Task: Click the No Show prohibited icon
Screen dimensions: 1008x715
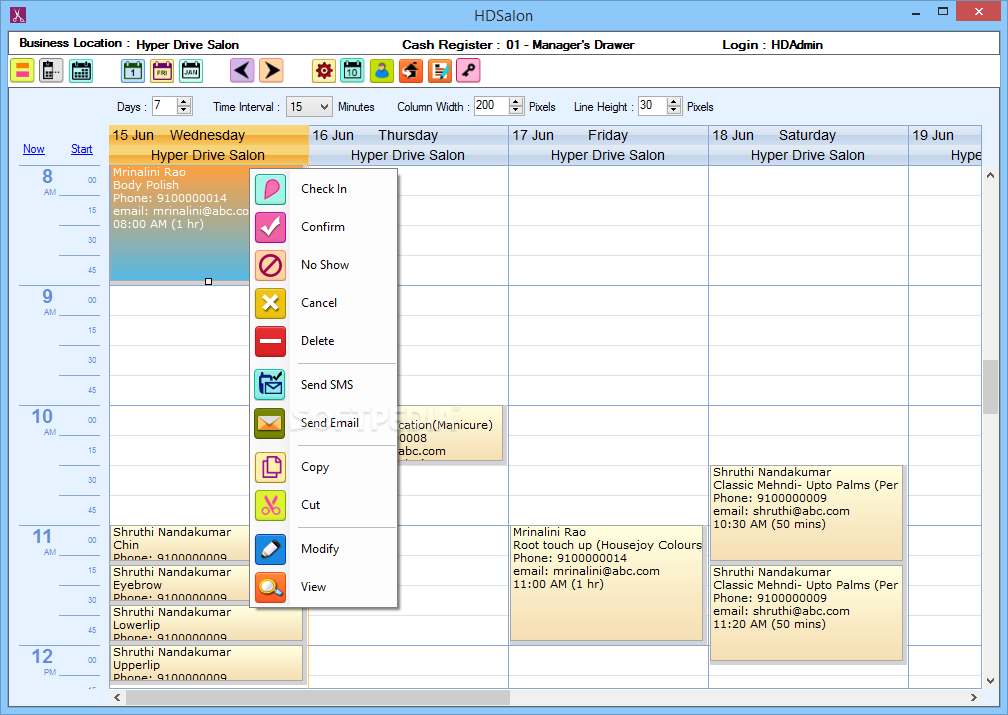Action: 271,265
